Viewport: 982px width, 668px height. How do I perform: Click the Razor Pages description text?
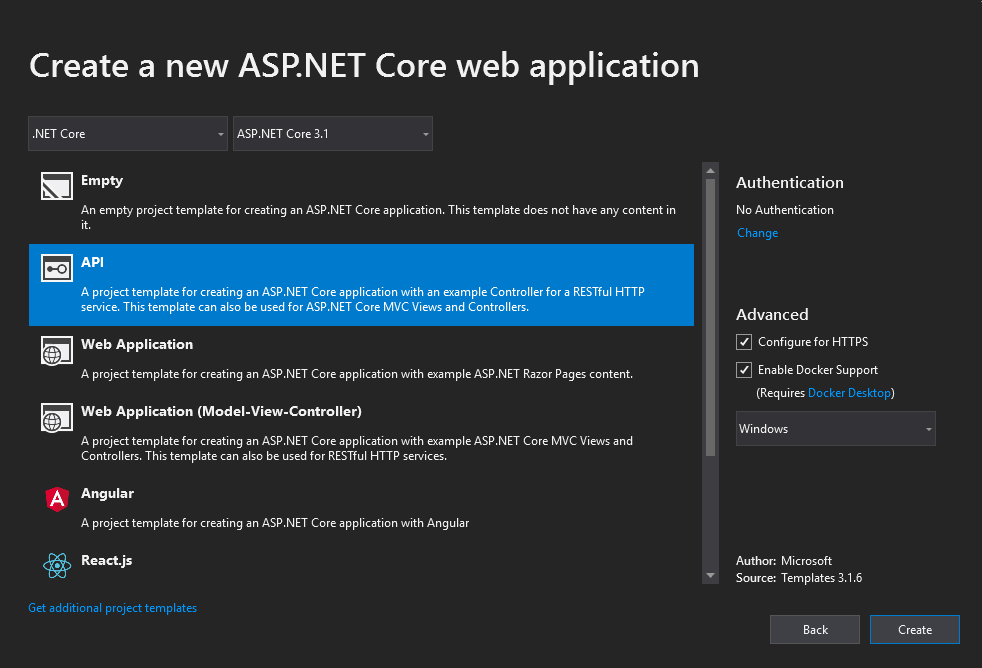(357, 374)
